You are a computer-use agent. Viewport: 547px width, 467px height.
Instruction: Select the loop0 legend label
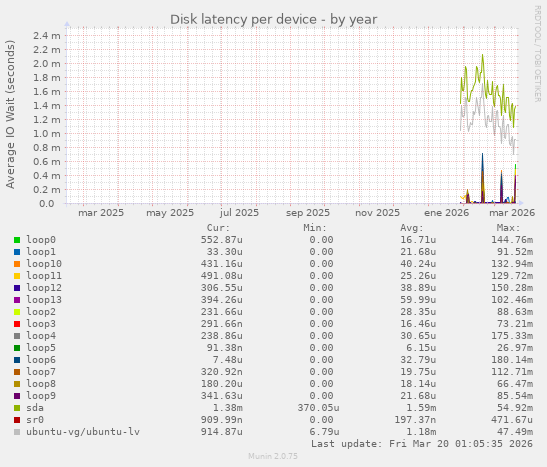point(41,240)
